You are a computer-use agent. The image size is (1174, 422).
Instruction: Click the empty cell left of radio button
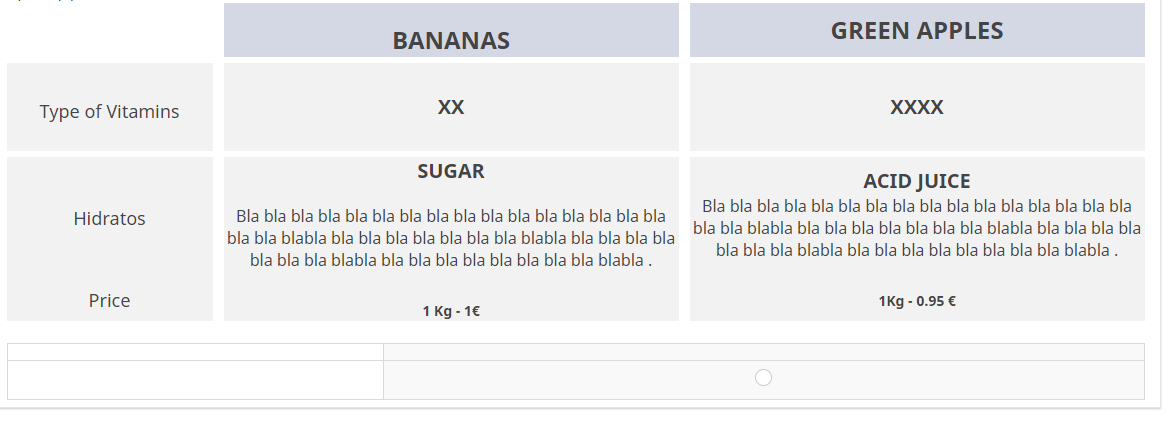pyautogui.click(x=195, y=379)
